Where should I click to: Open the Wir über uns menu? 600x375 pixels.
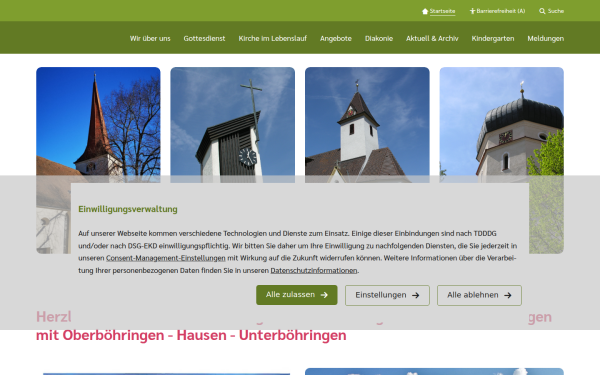tap(150, 38)
